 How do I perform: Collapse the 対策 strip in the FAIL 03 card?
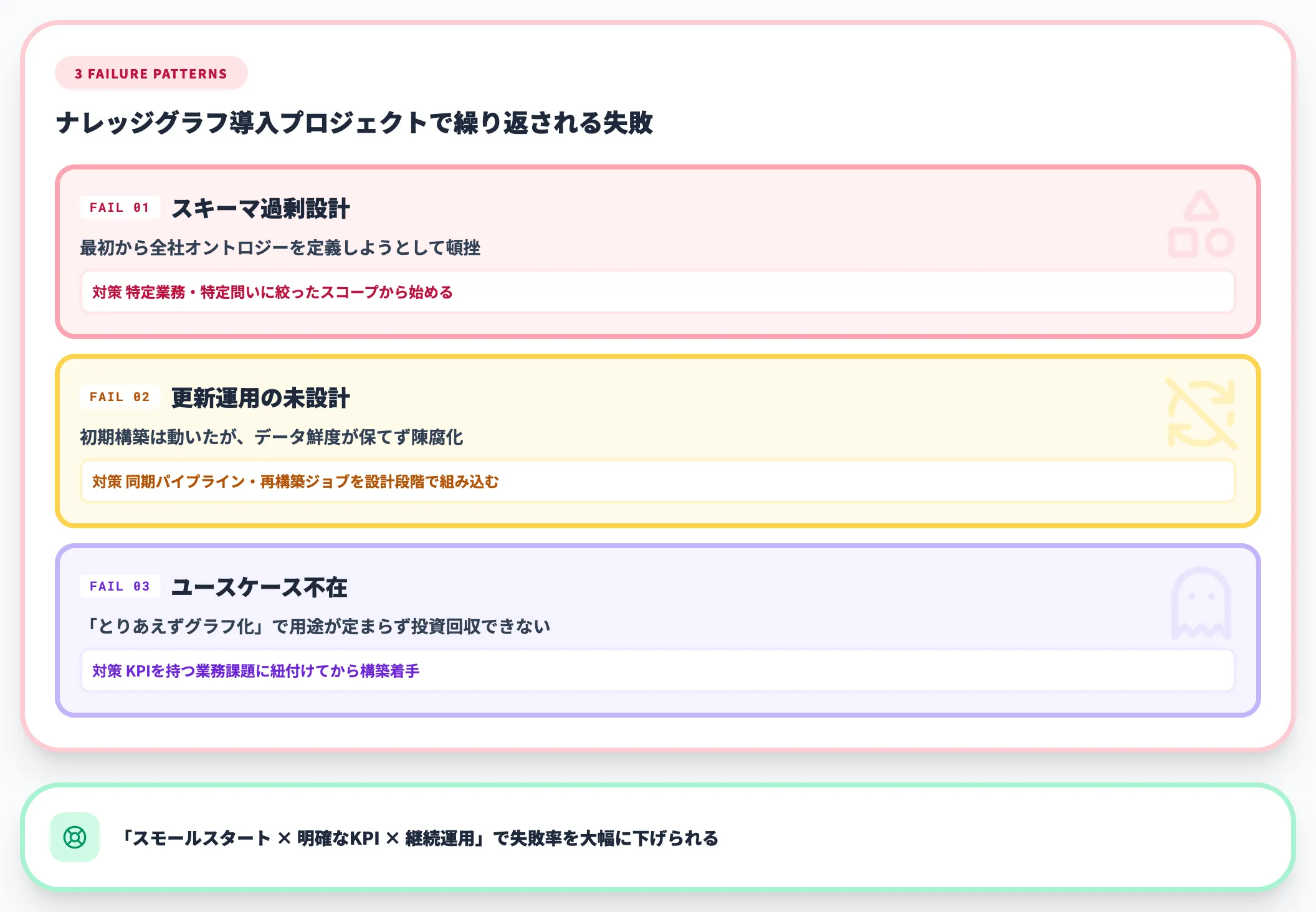657,670
